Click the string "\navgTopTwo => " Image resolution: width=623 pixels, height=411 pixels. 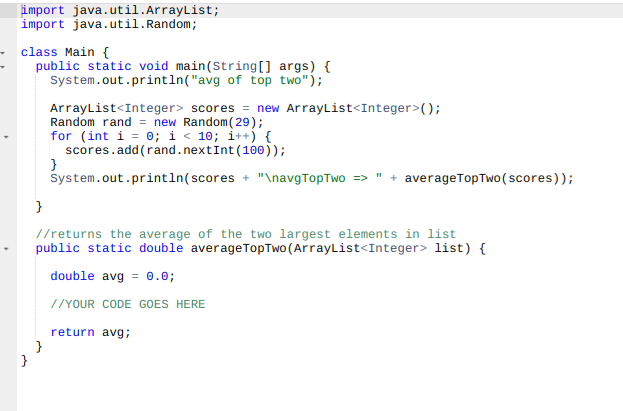(x=319, y=178)
